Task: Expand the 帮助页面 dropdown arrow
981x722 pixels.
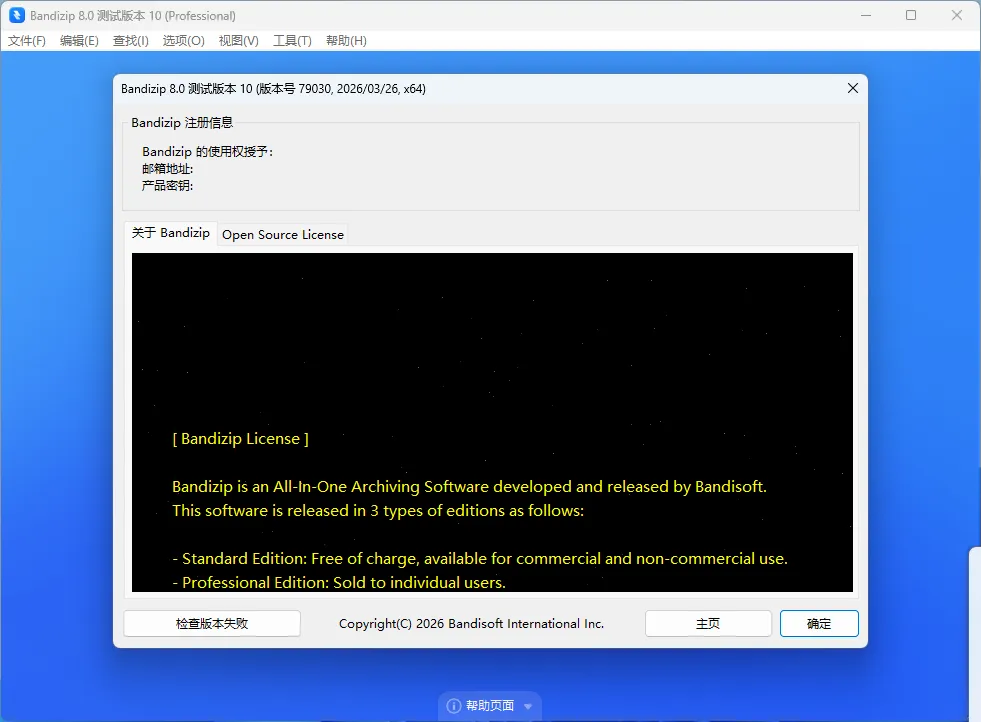Action: point(528,706)
